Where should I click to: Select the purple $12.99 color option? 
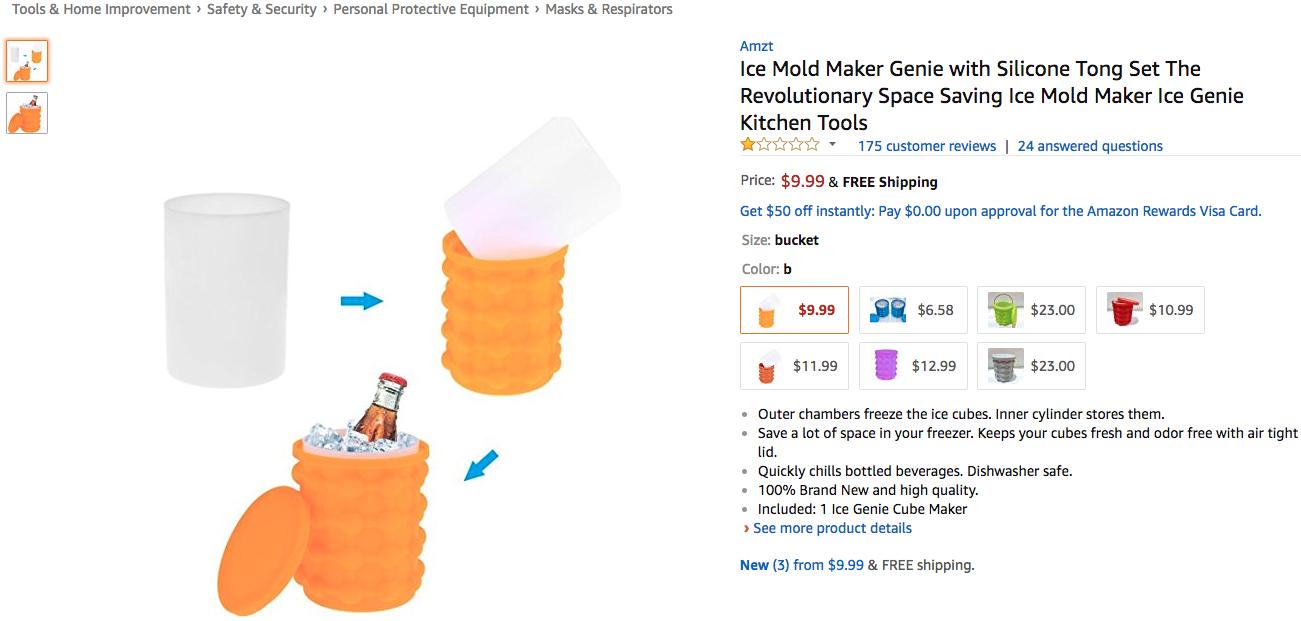(x=913, y=366)
